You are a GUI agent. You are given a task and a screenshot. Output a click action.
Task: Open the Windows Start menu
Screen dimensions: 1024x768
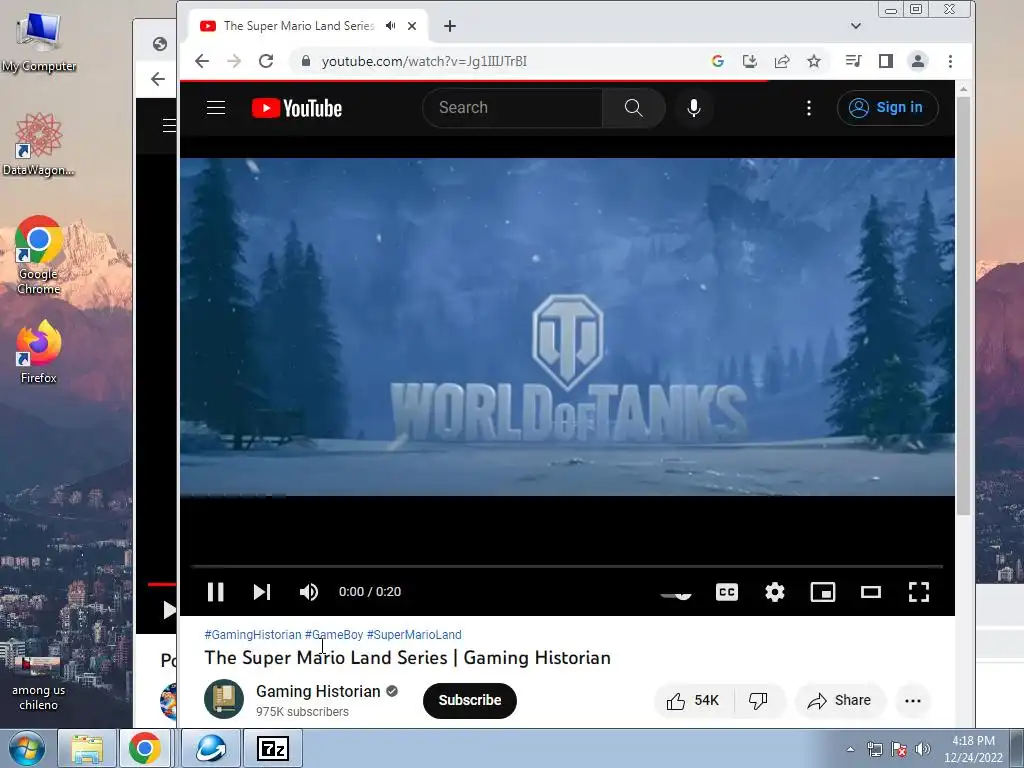27,748
